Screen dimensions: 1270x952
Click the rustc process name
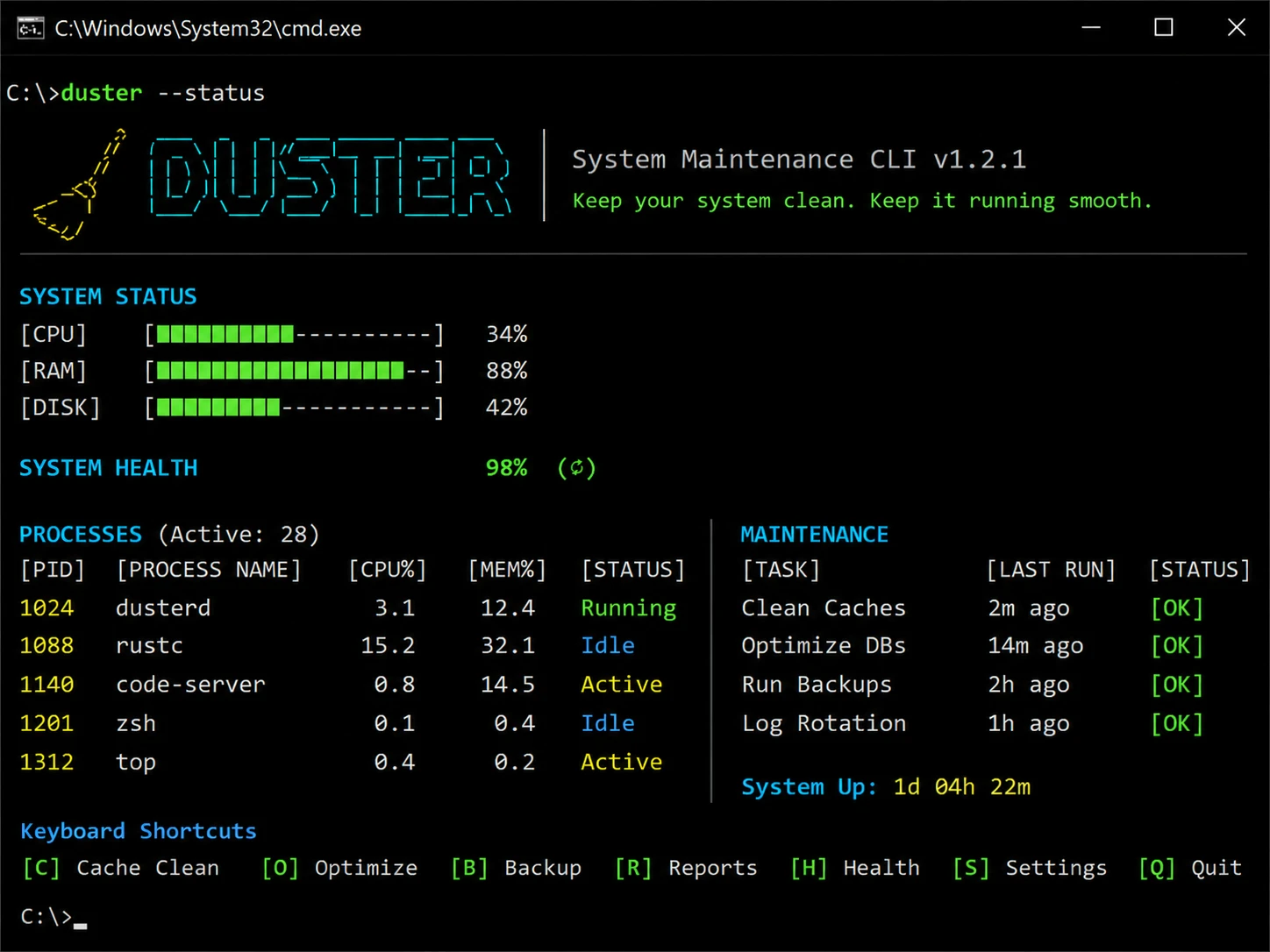coord(149,646)
